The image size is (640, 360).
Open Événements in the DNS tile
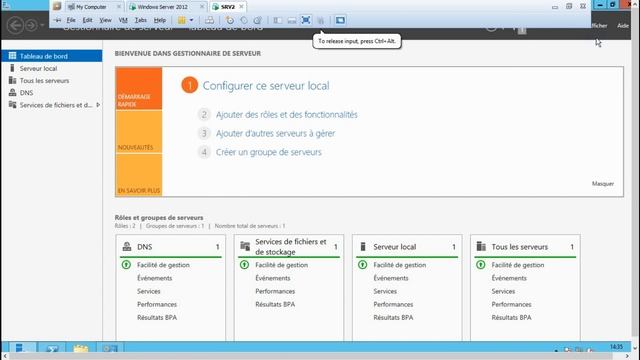click(155, 278)
